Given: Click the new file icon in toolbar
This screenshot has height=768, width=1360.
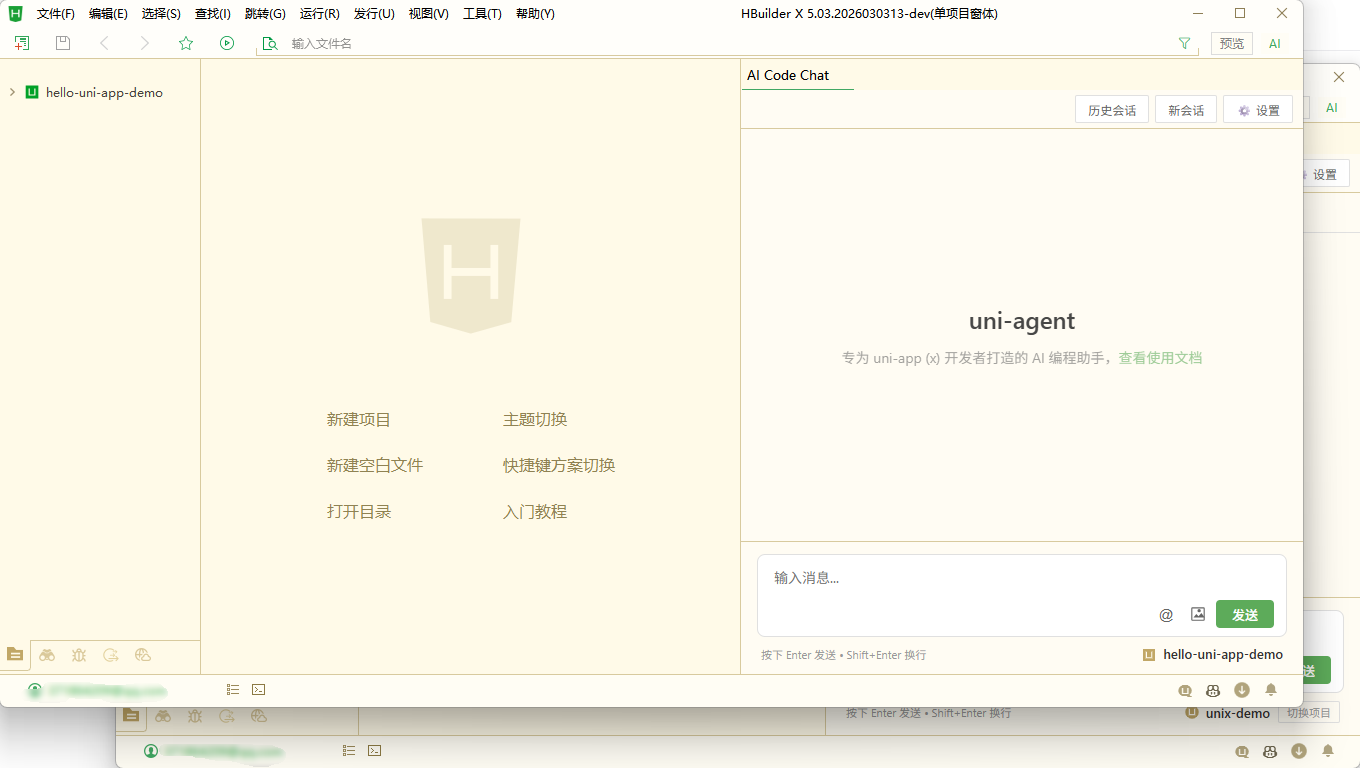Looking at the screenshot, I should [x=22, y=43].
